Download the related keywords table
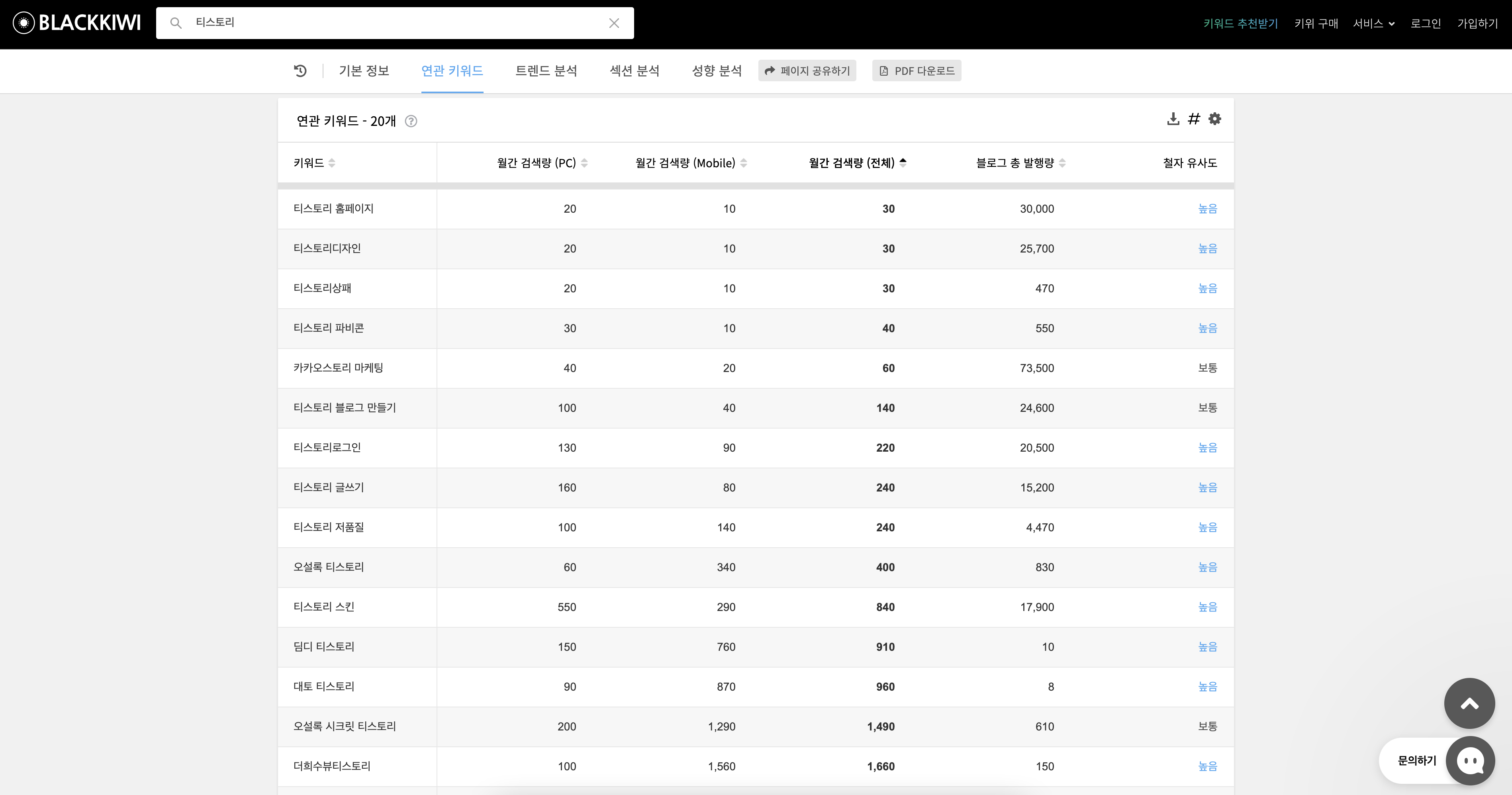 click(1173, 119)
